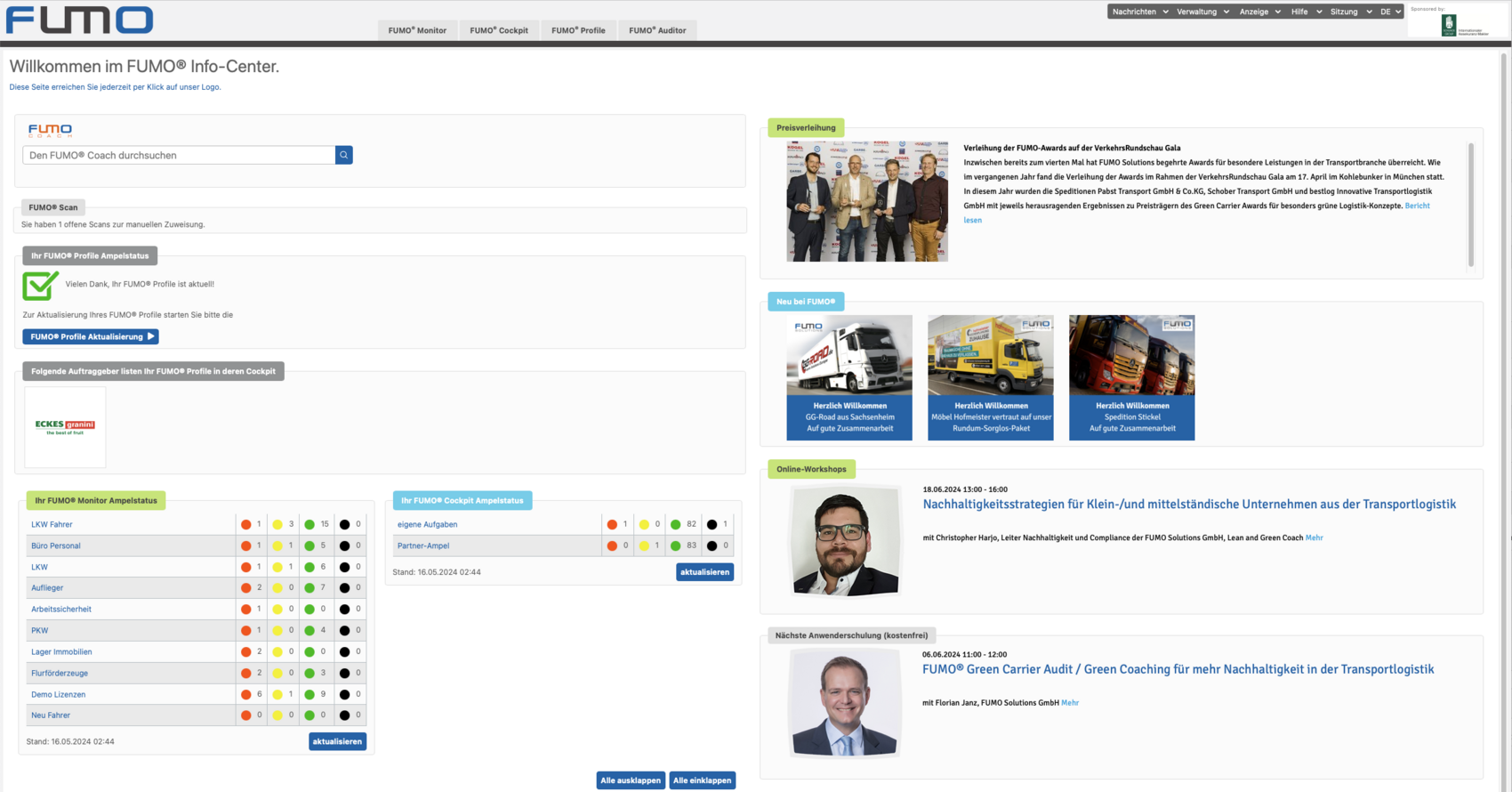Switch to the FUMO Cockpit tab

(499, 30)
